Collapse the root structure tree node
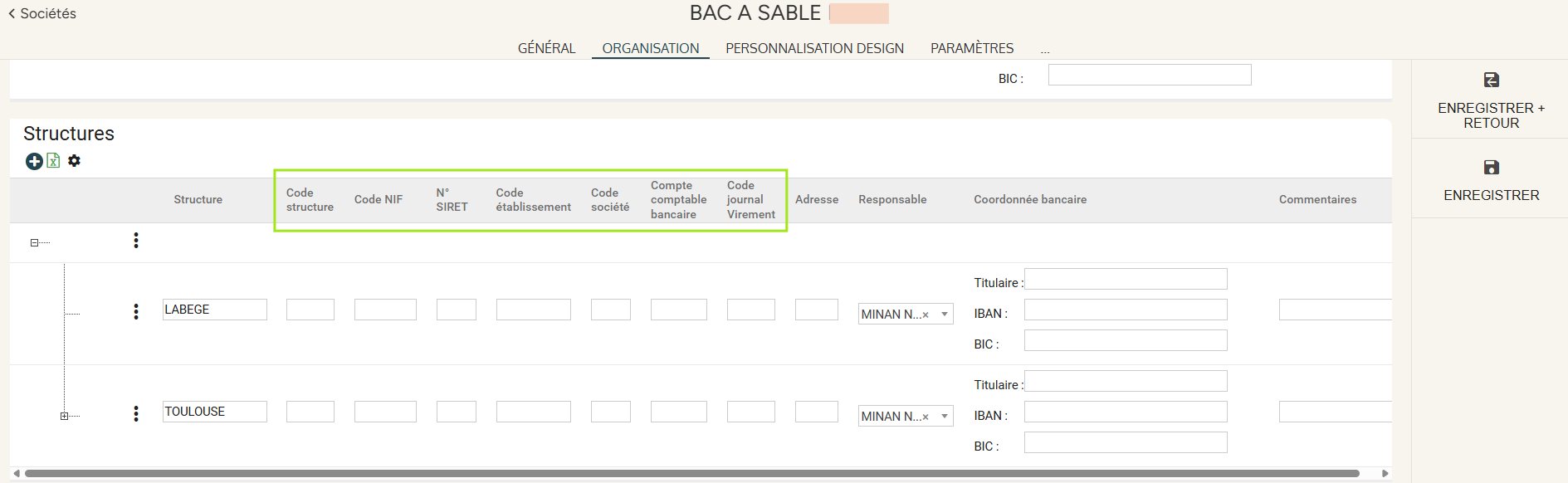 tap(34, 242)
